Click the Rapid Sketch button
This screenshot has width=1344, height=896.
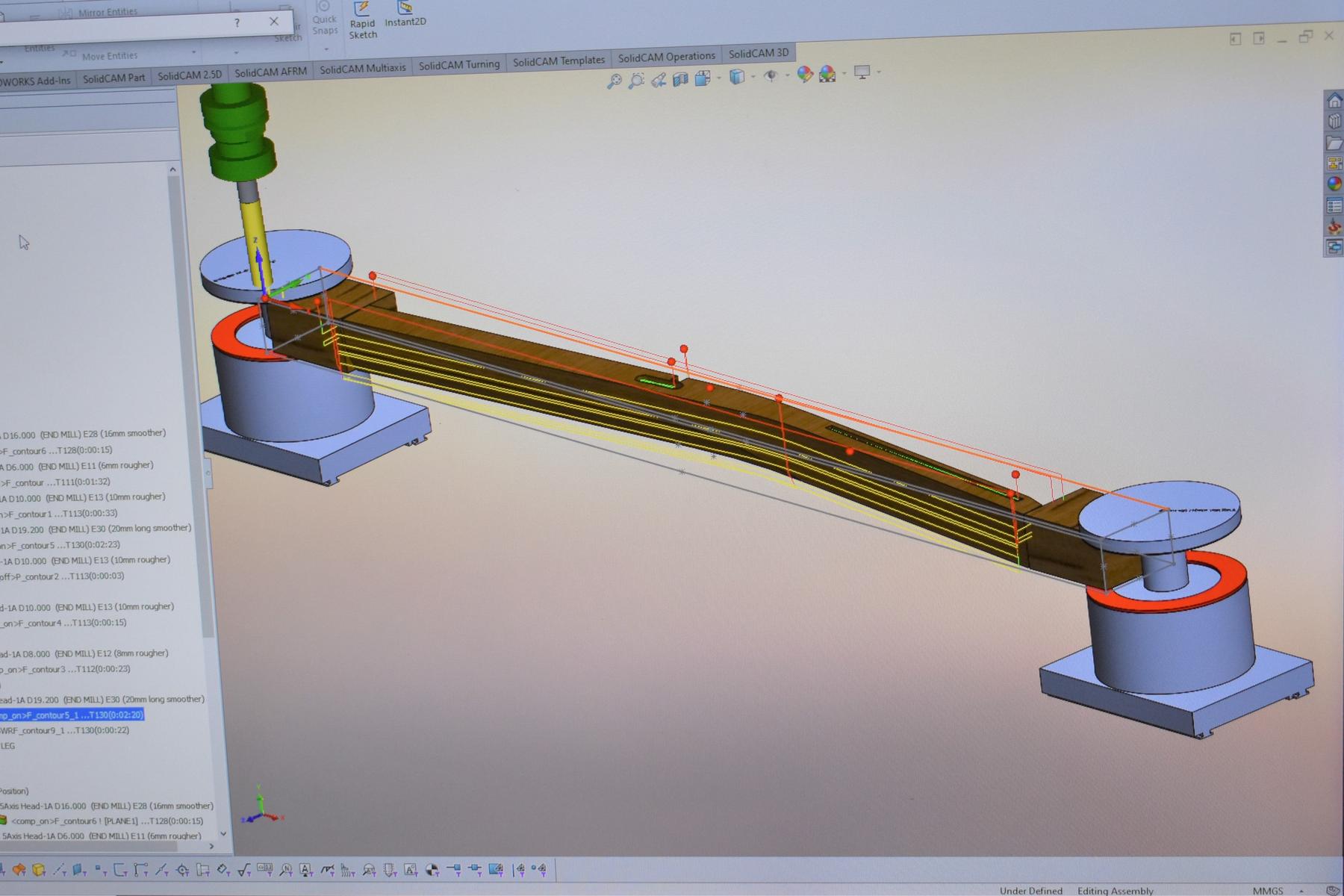point(363,20)
